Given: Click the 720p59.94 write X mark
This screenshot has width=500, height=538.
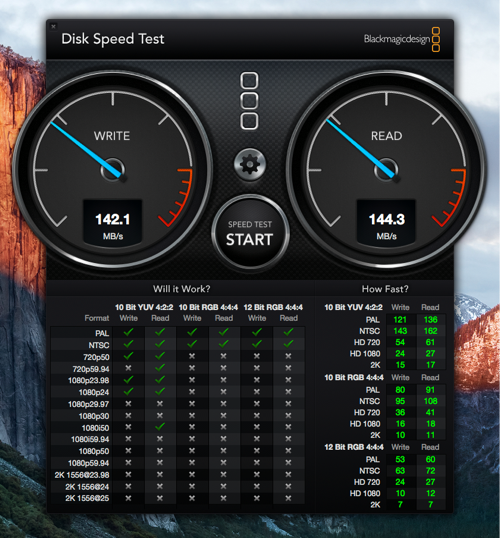Looking at the screenshot, I should 128,368.
